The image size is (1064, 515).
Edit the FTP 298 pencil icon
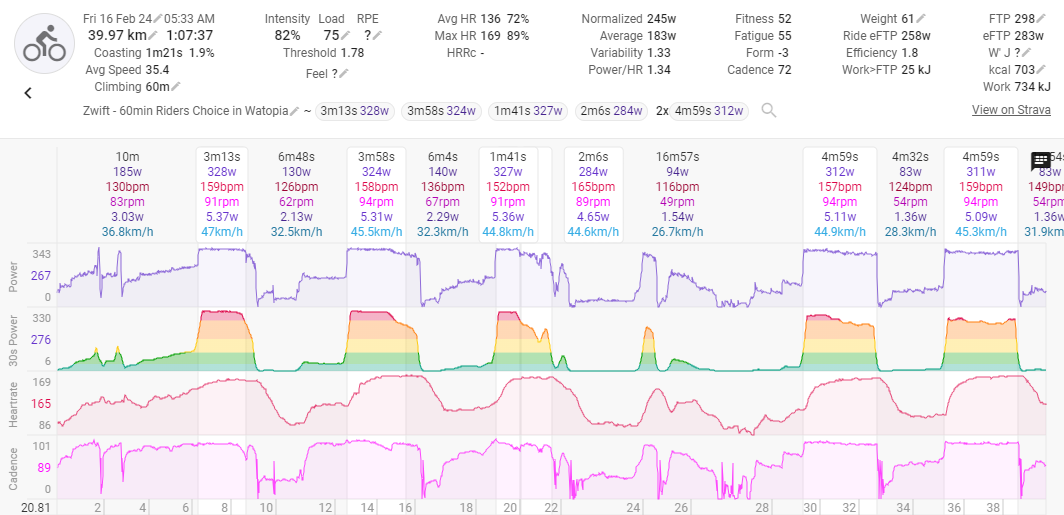[x=1042, y=19]
